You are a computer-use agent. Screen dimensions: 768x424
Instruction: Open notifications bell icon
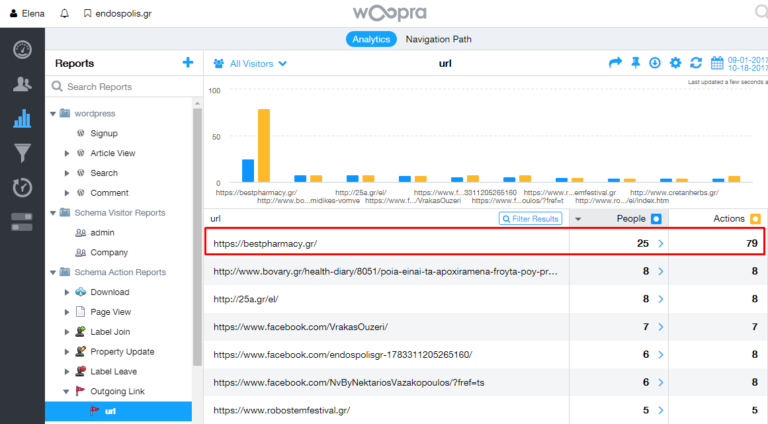point(64,14)
